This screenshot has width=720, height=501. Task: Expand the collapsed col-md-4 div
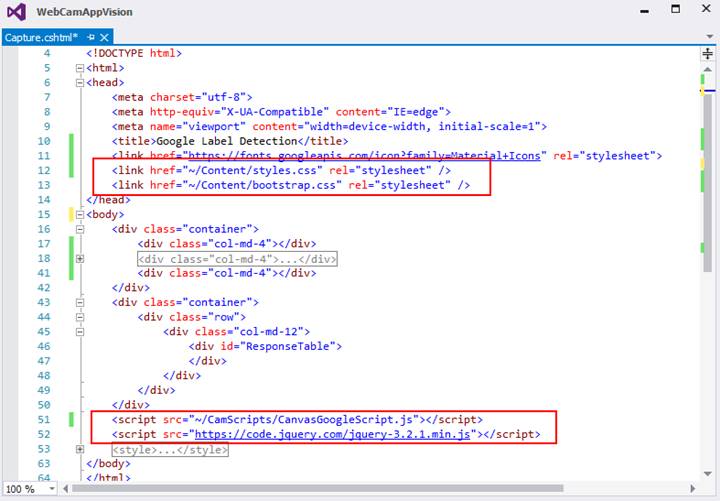[80, 259]
